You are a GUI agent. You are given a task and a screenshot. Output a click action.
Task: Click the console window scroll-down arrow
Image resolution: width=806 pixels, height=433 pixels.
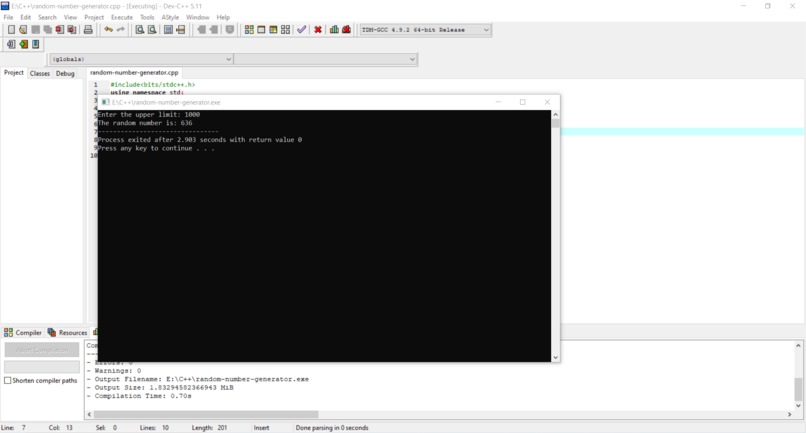pyautogui.click(x=555, y=357)
